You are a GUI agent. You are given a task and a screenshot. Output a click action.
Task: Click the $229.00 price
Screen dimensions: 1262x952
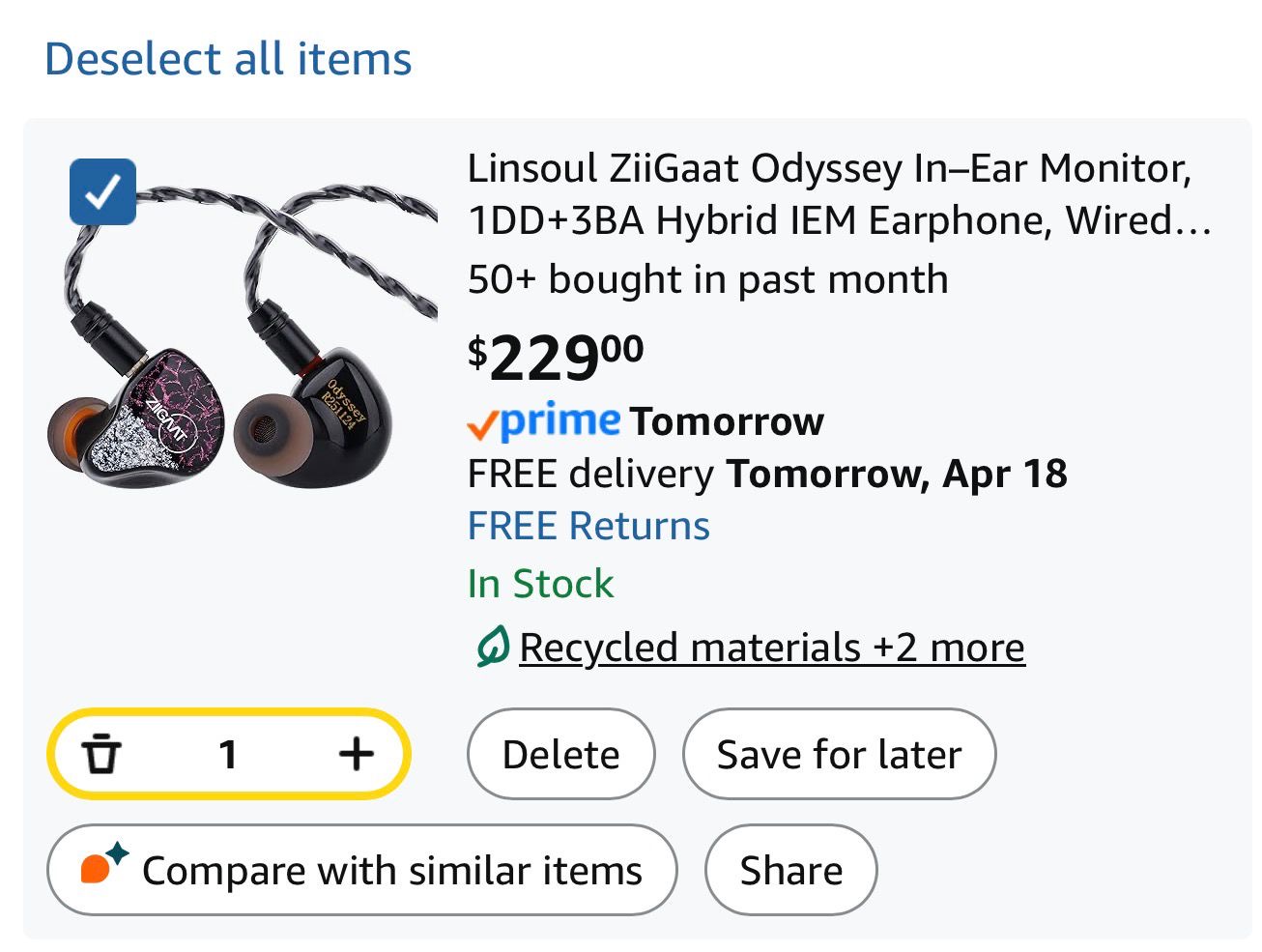coord(556,358)
